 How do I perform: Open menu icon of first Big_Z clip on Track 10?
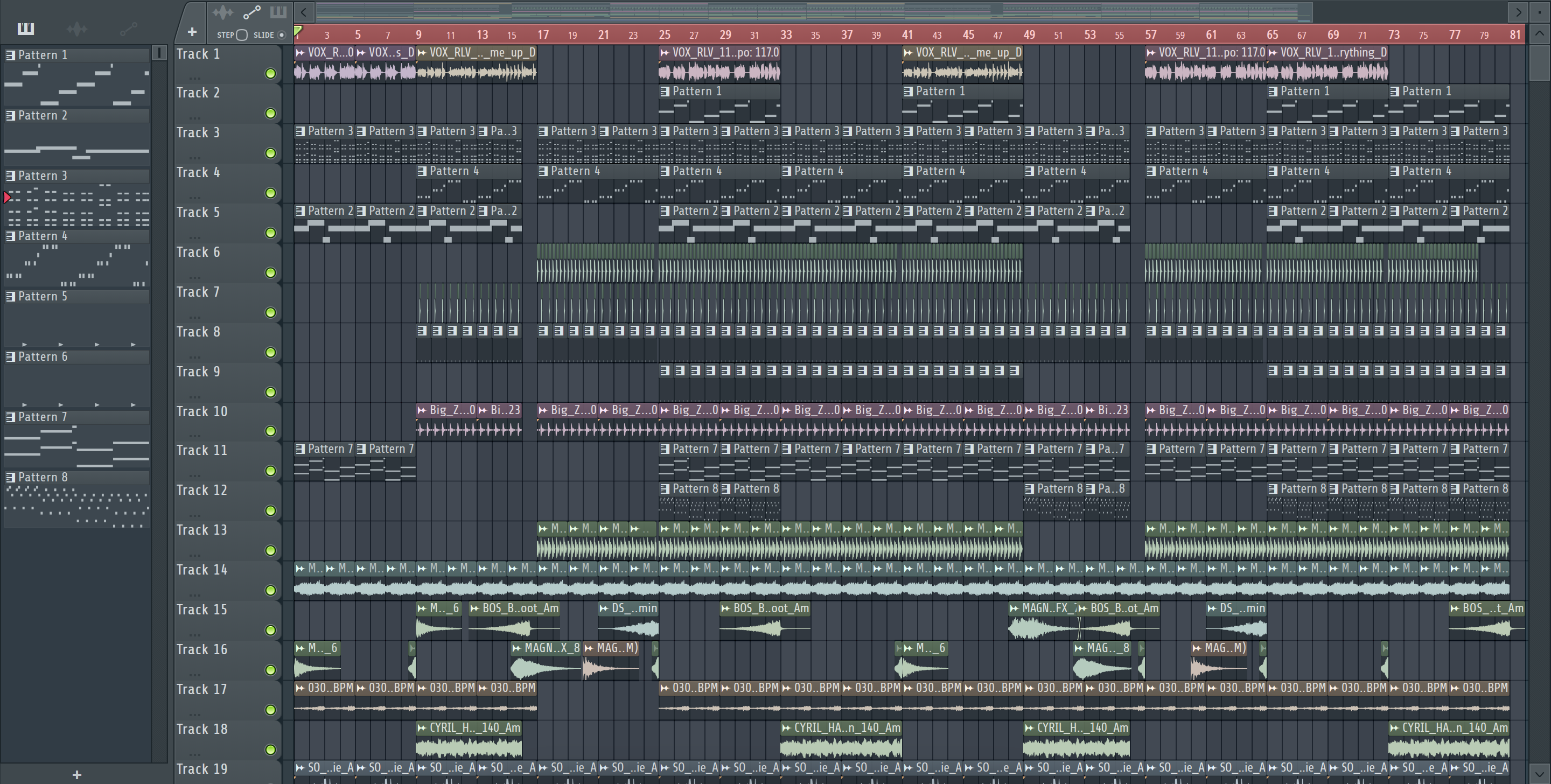tap(422, 410)
